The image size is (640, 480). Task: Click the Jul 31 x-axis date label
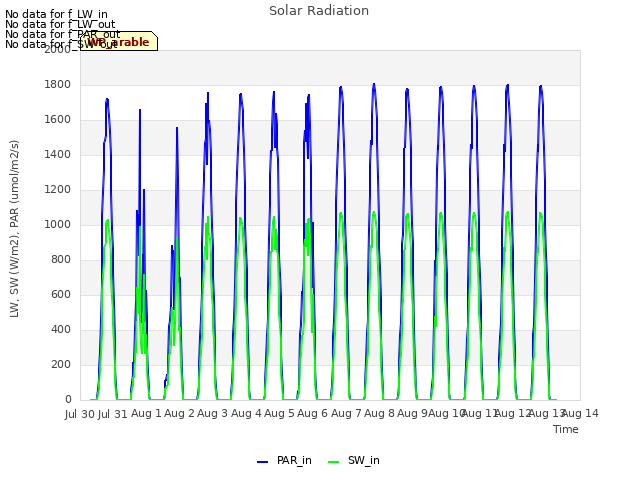113,414
